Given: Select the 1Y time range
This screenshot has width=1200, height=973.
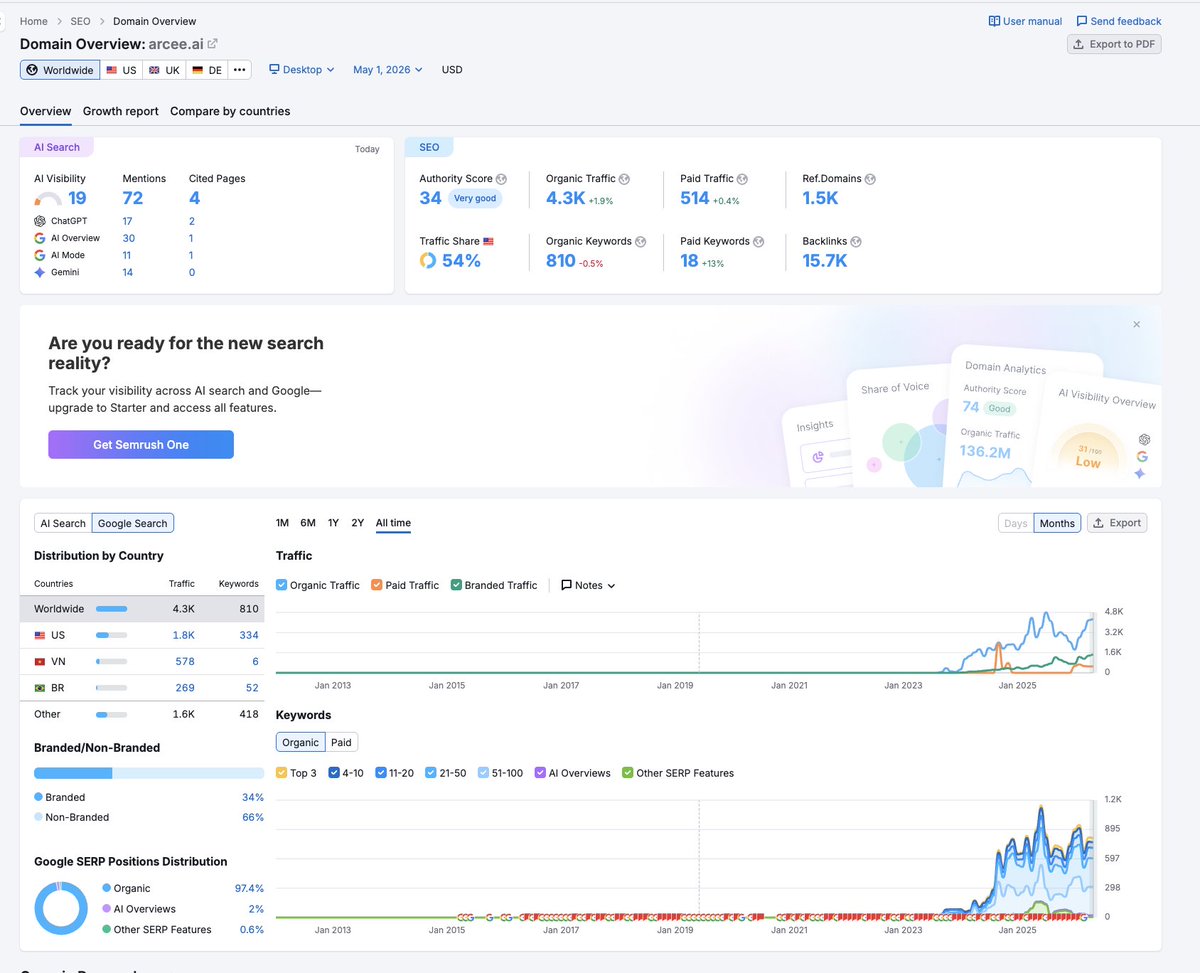Looking at the screenshot, I should (333, 523).
